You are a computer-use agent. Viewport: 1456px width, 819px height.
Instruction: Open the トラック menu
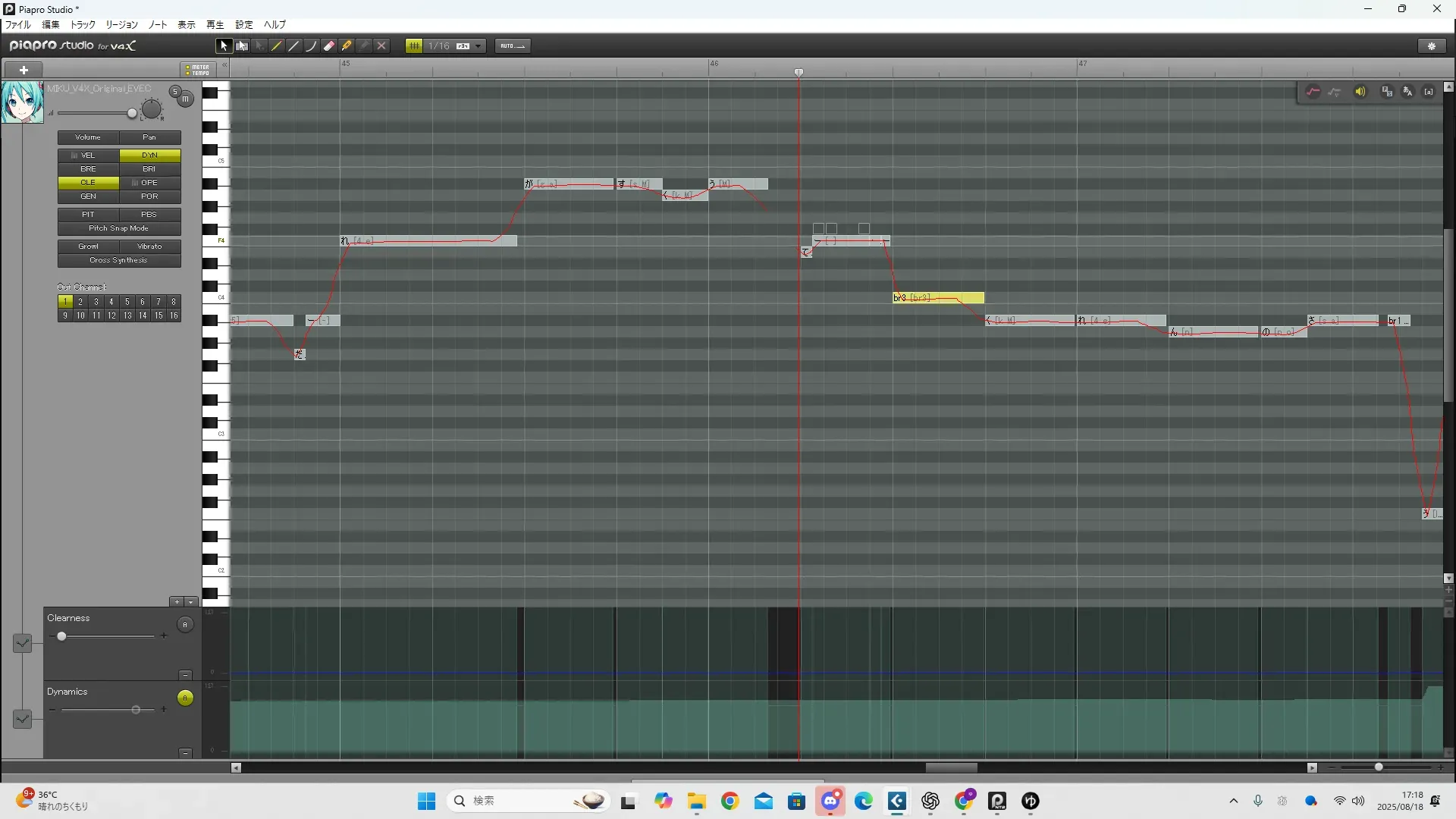pos(83,25)
